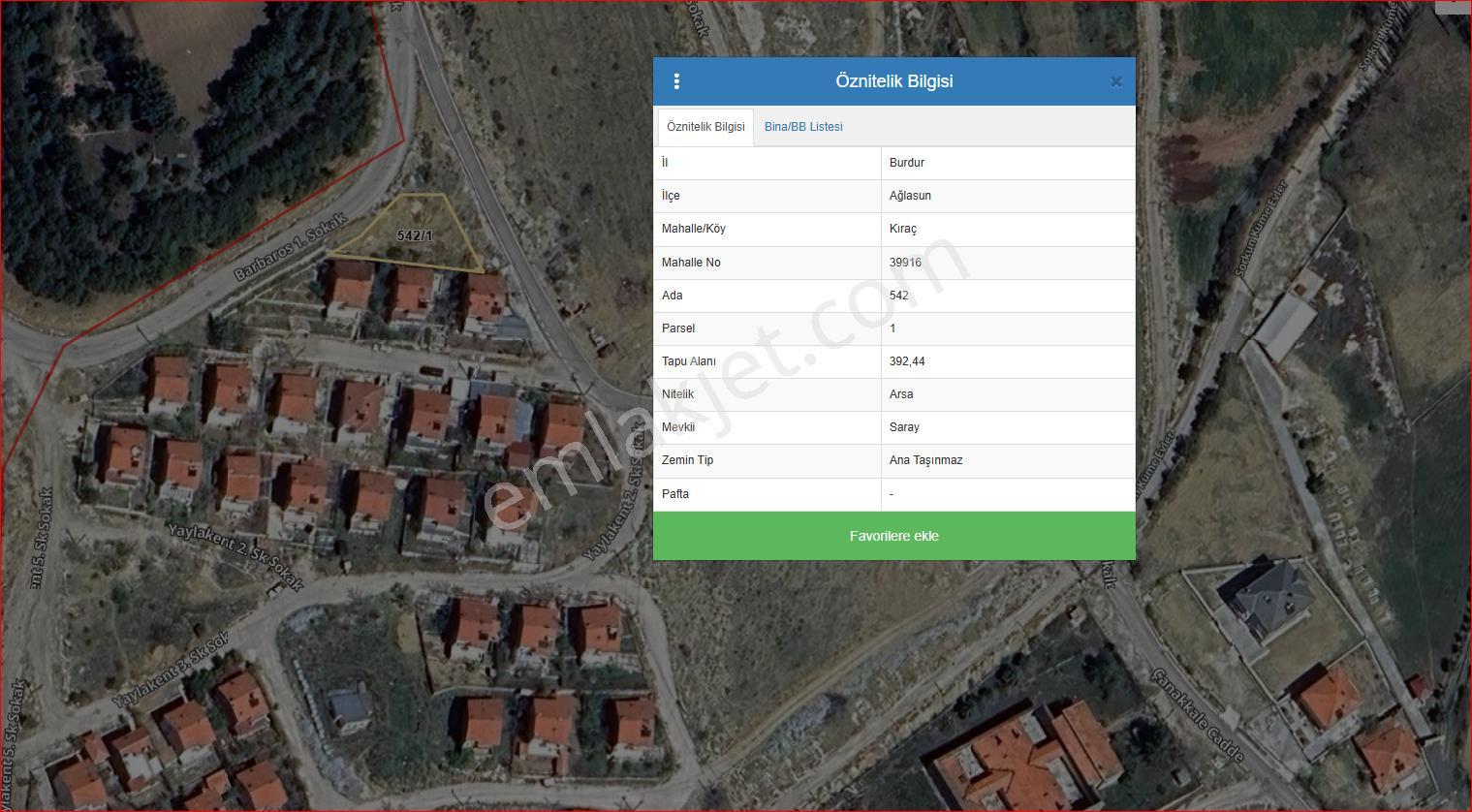
Task: Click the Pafta row label
Action: tap(675, 494)
